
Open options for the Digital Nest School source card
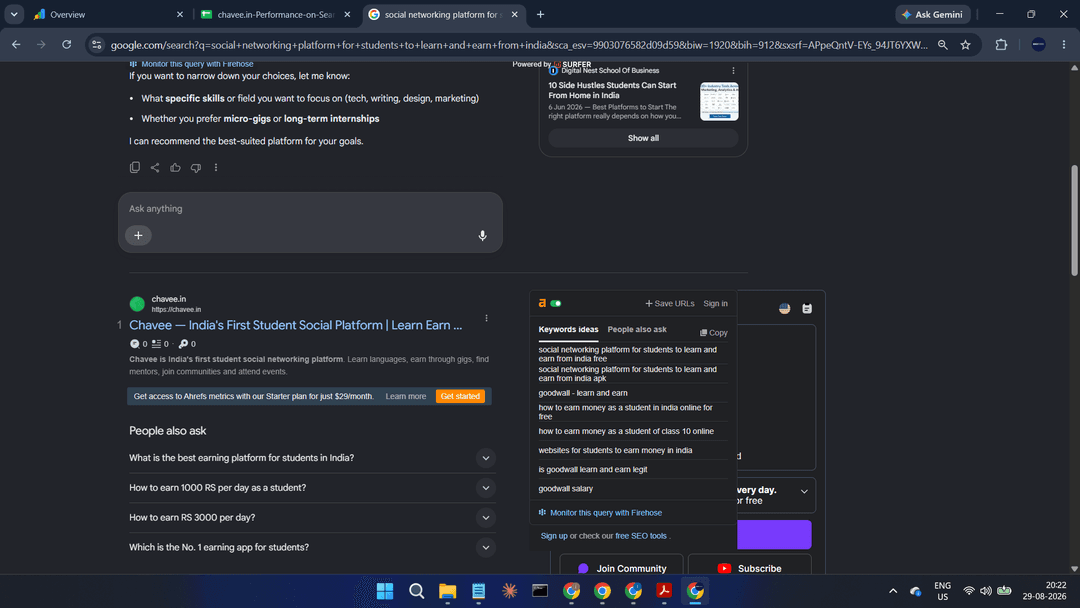pos(733,71)
